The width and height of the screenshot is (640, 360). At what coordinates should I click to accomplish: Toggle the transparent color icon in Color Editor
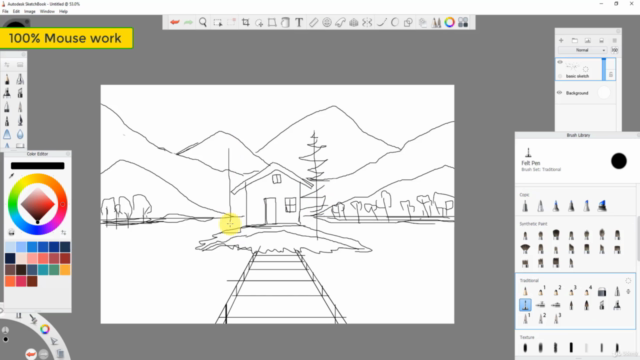tap(11, 232)
